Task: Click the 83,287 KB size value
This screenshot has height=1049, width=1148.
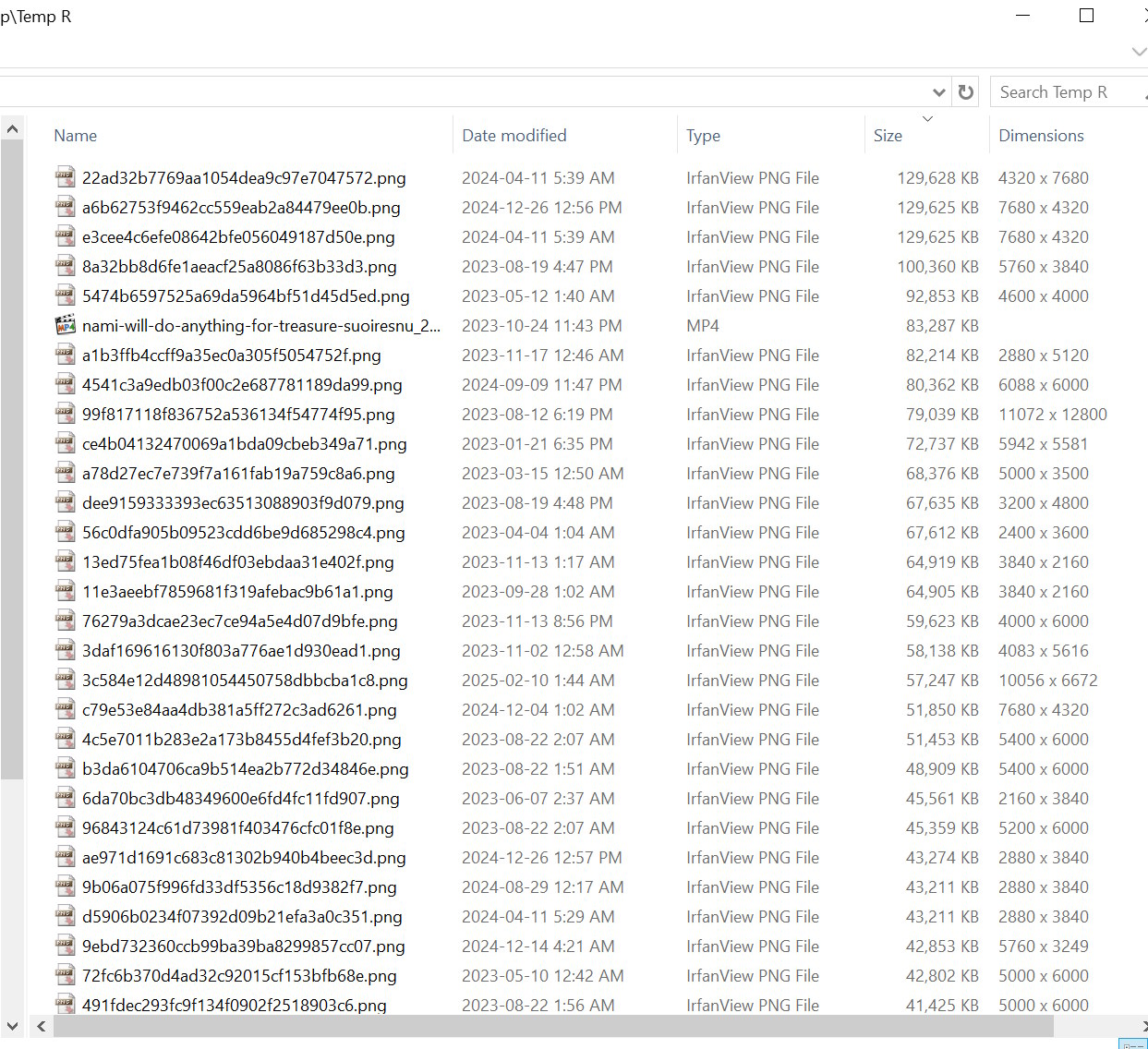Action: point(942,326)
